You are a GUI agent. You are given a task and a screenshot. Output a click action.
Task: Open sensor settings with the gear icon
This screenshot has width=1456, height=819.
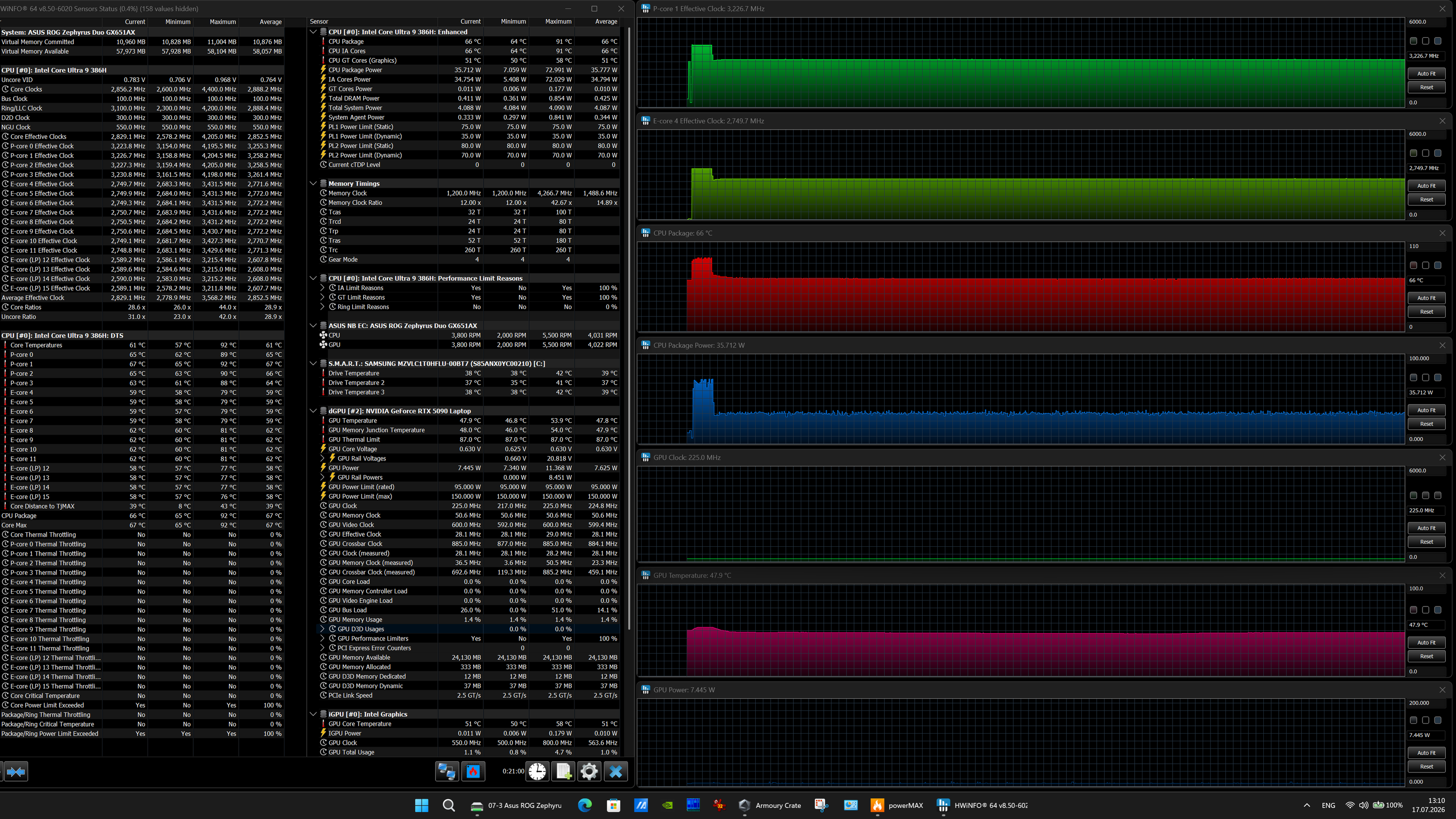(589, 771)
